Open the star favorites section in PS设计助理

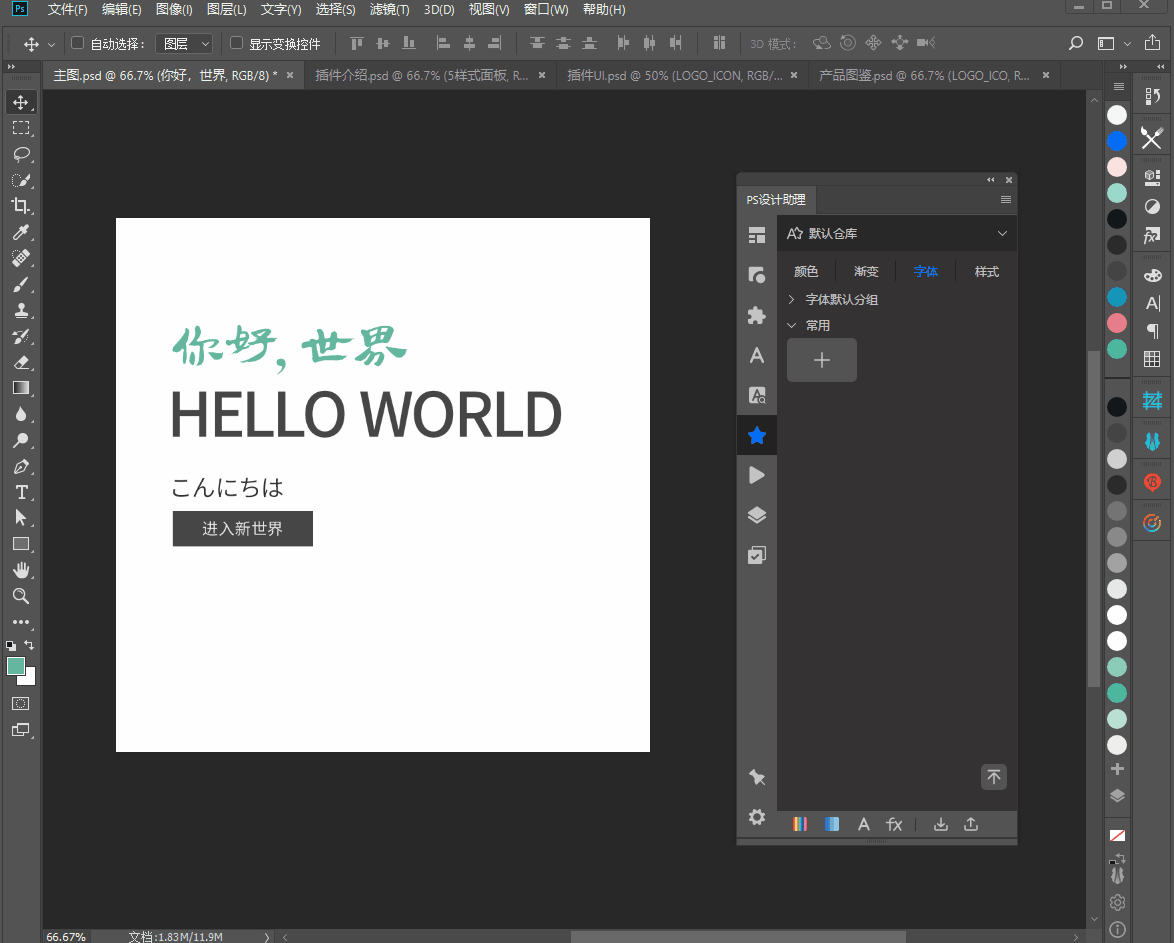click(757, 435)
